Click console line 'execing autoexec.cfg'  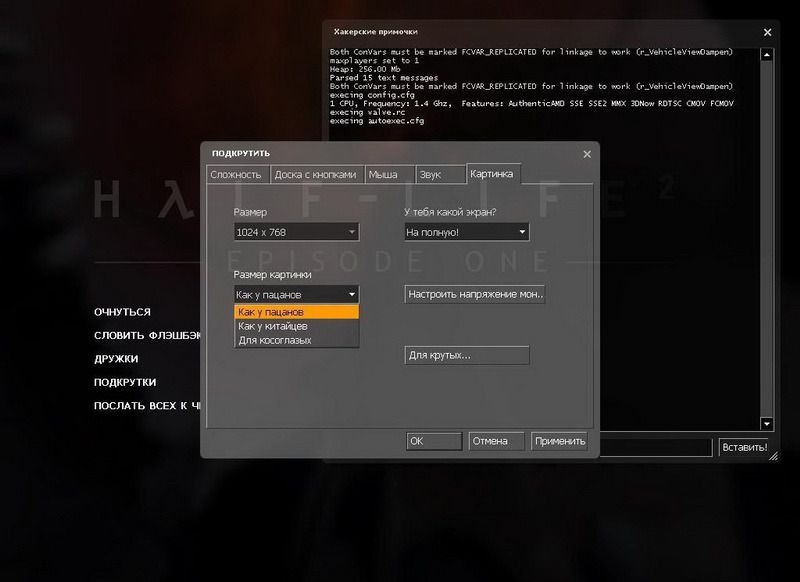377,121
